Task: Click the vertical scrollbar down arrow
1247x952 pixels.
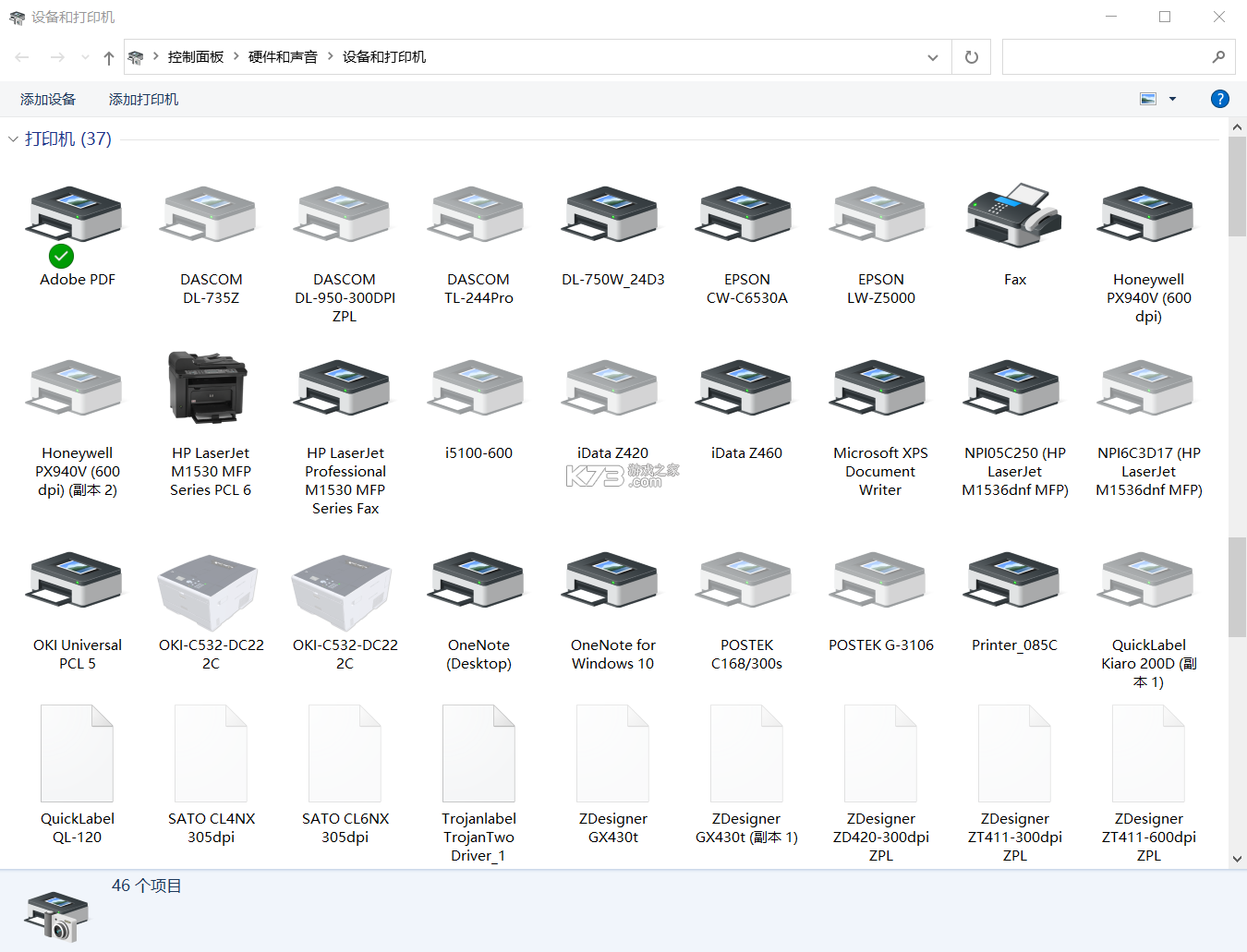Action: [x=1237, y=859]
